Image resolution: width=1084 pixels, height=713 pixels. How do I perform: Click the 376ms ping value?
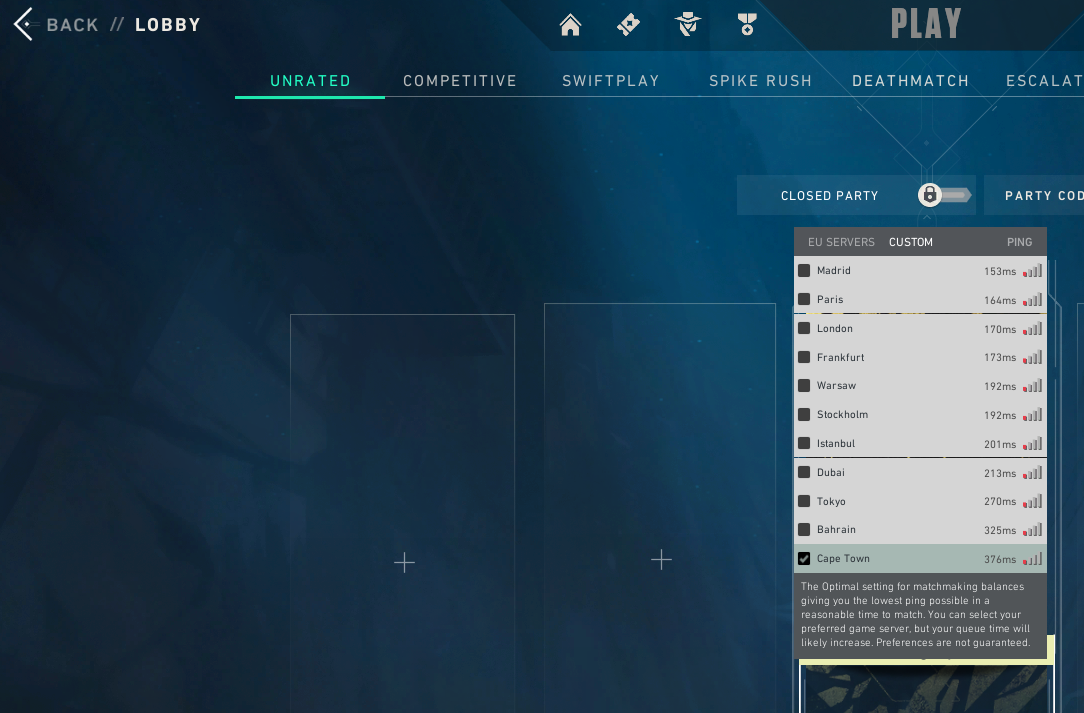(x=1000, y=559)
